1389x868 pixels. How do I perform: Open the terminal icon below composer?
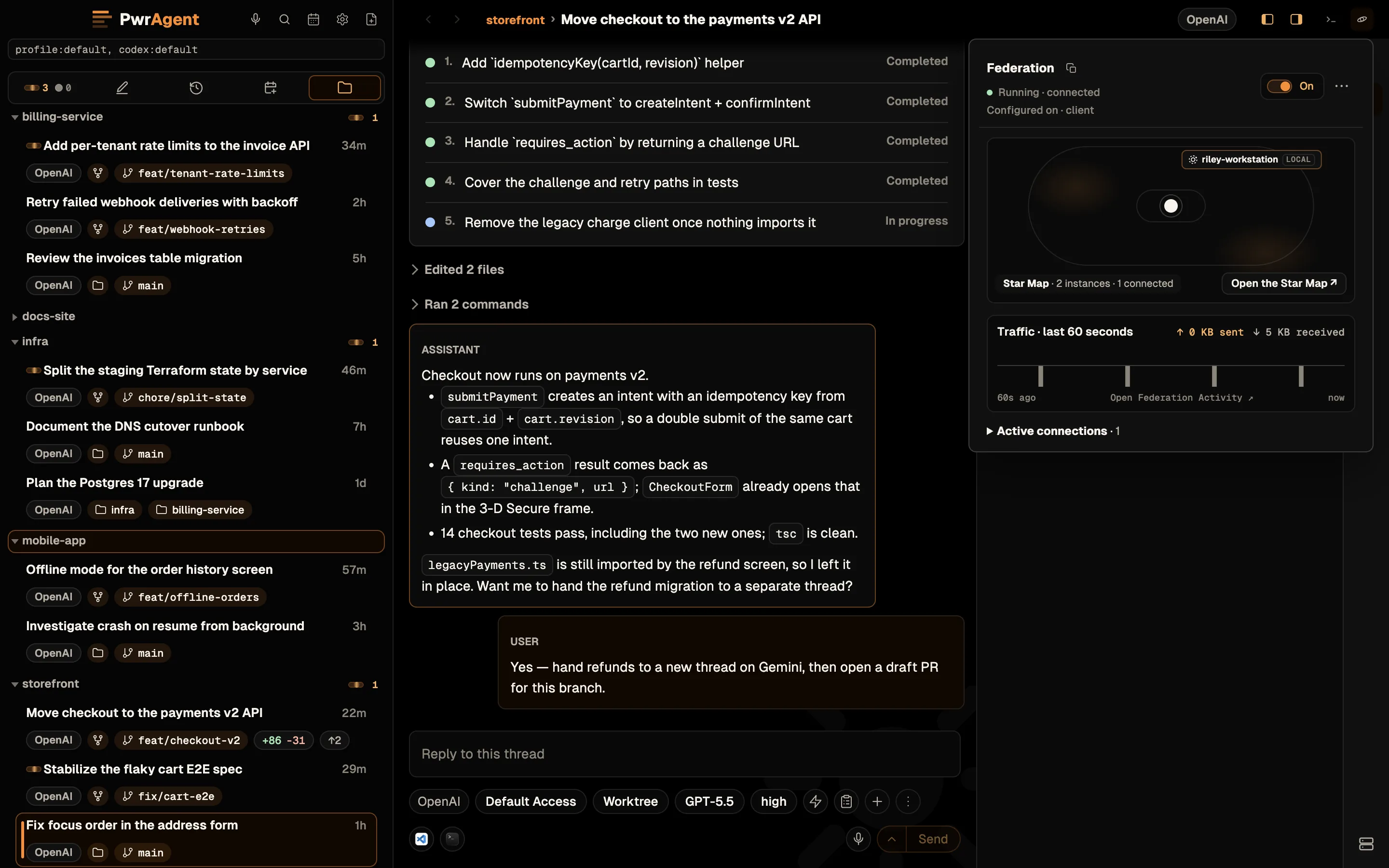tap(452, 839)
